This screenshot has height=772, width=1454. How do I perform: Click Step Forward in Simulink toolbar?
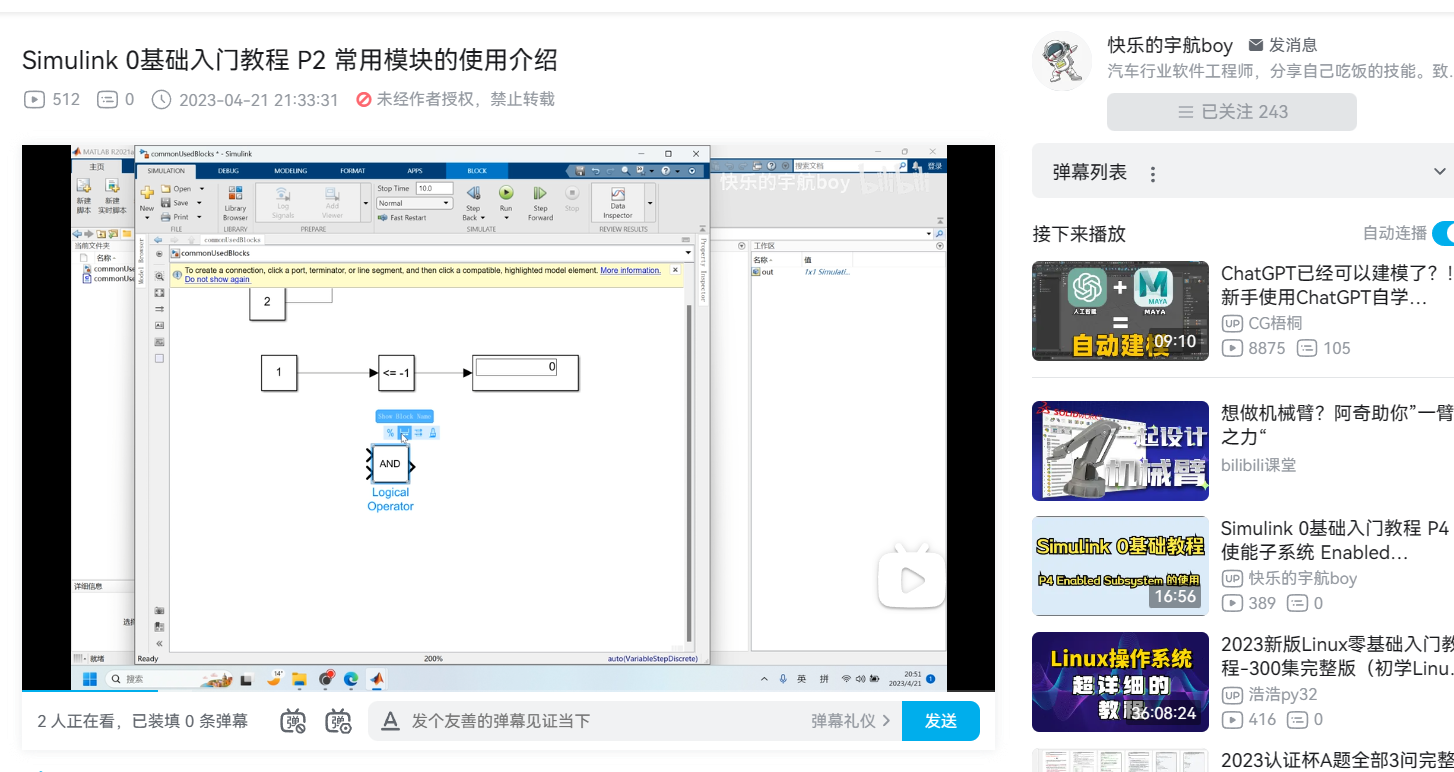click(x=540, y=201)
